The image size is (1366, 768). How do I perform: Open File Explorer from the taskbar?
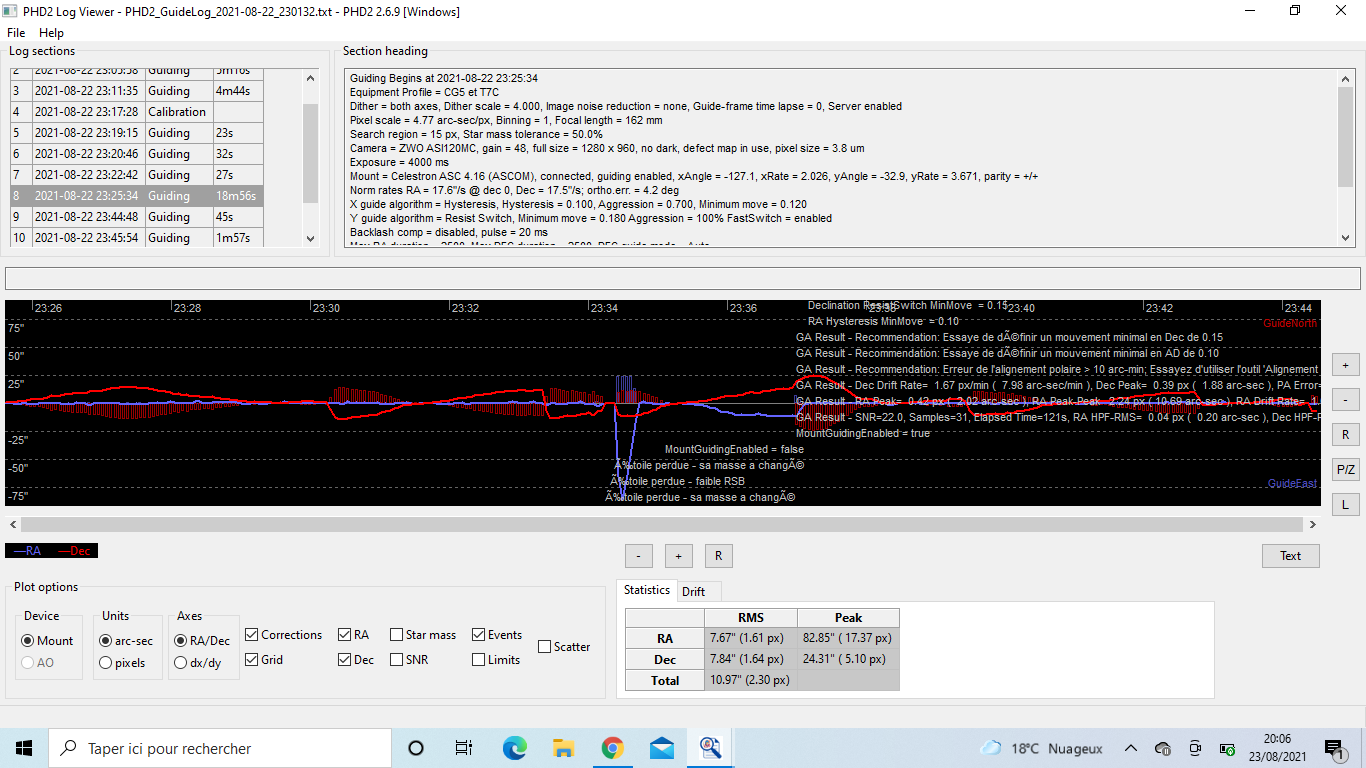tap(563, 748)
